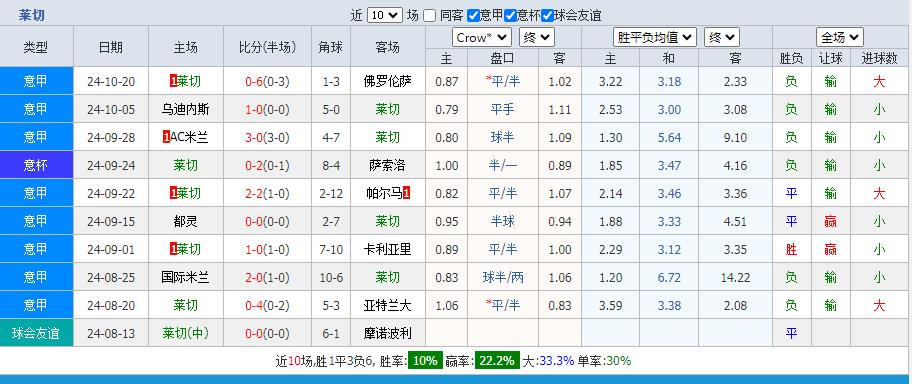Open the 全场 dropdown

tap(840, 38)
